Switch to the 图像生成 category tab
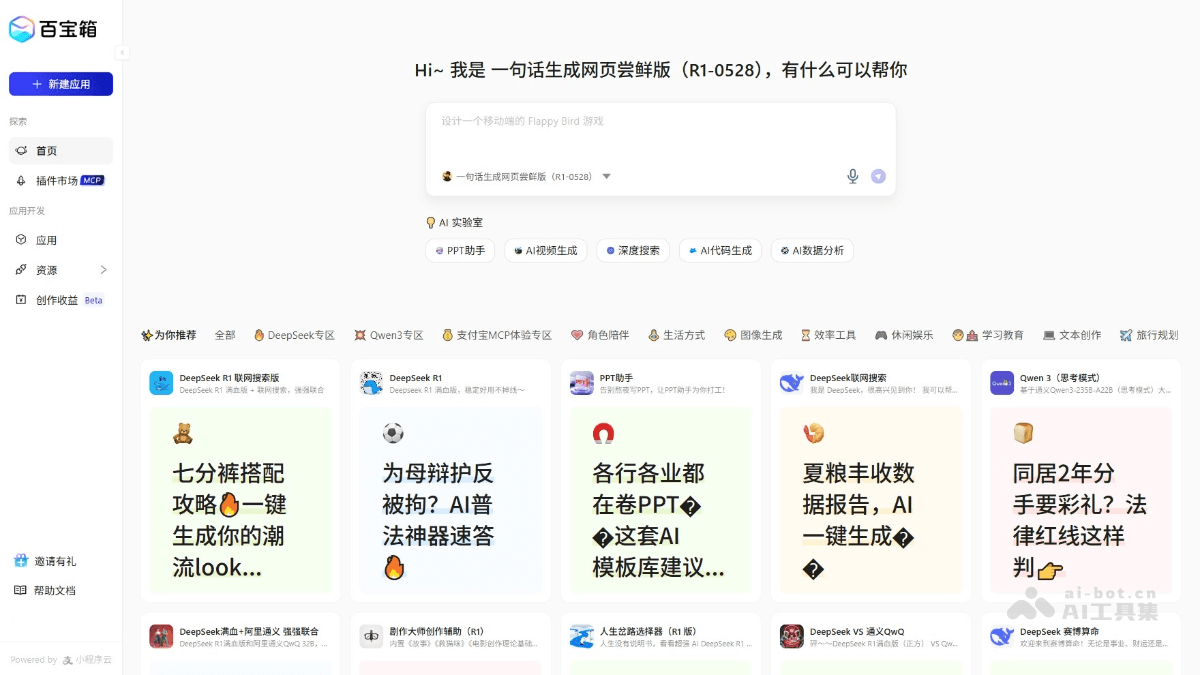 753,335
